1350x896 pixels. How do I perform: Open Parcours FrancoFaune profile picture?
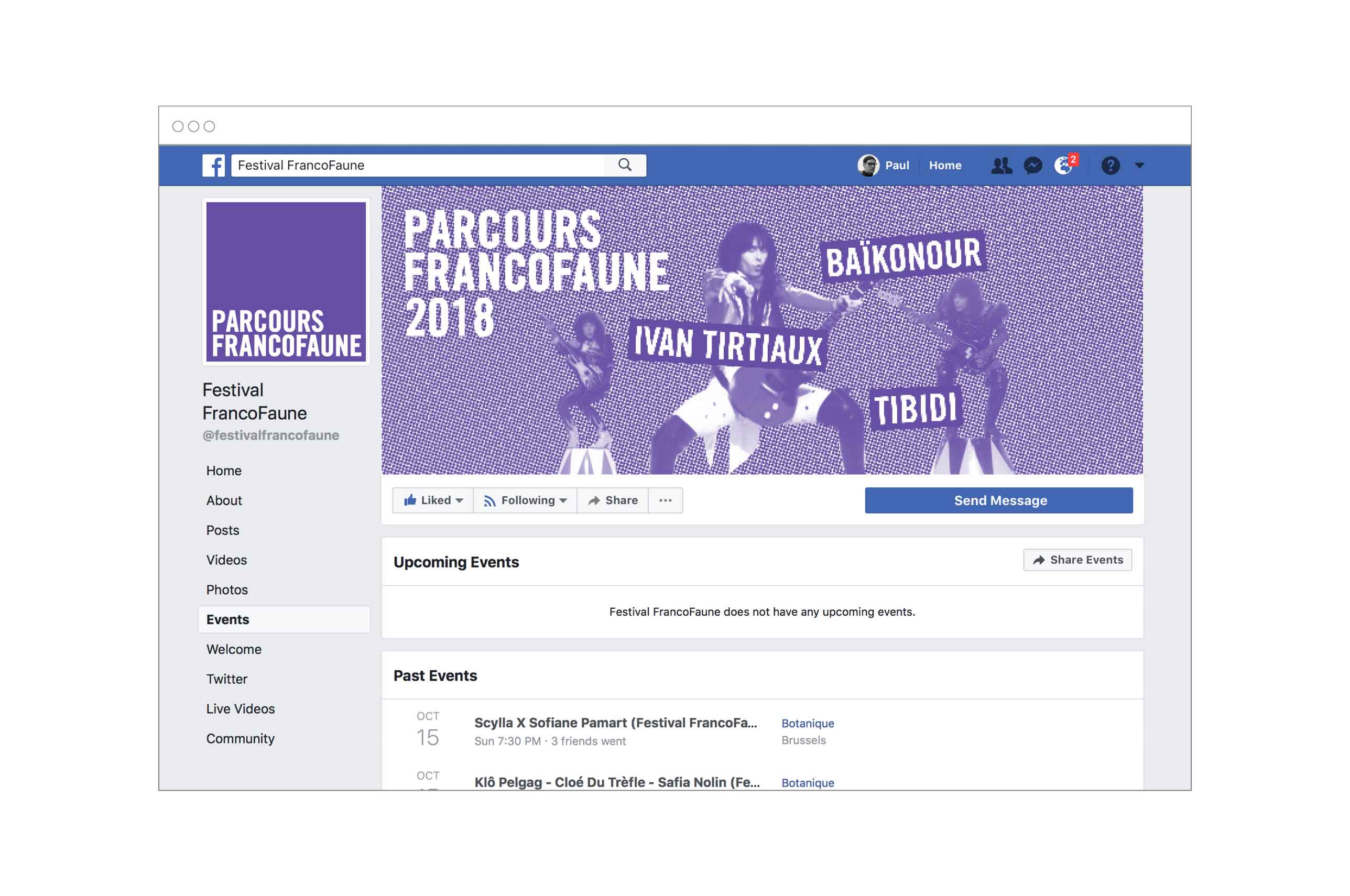pyautogui.click(x=286, y=282)
